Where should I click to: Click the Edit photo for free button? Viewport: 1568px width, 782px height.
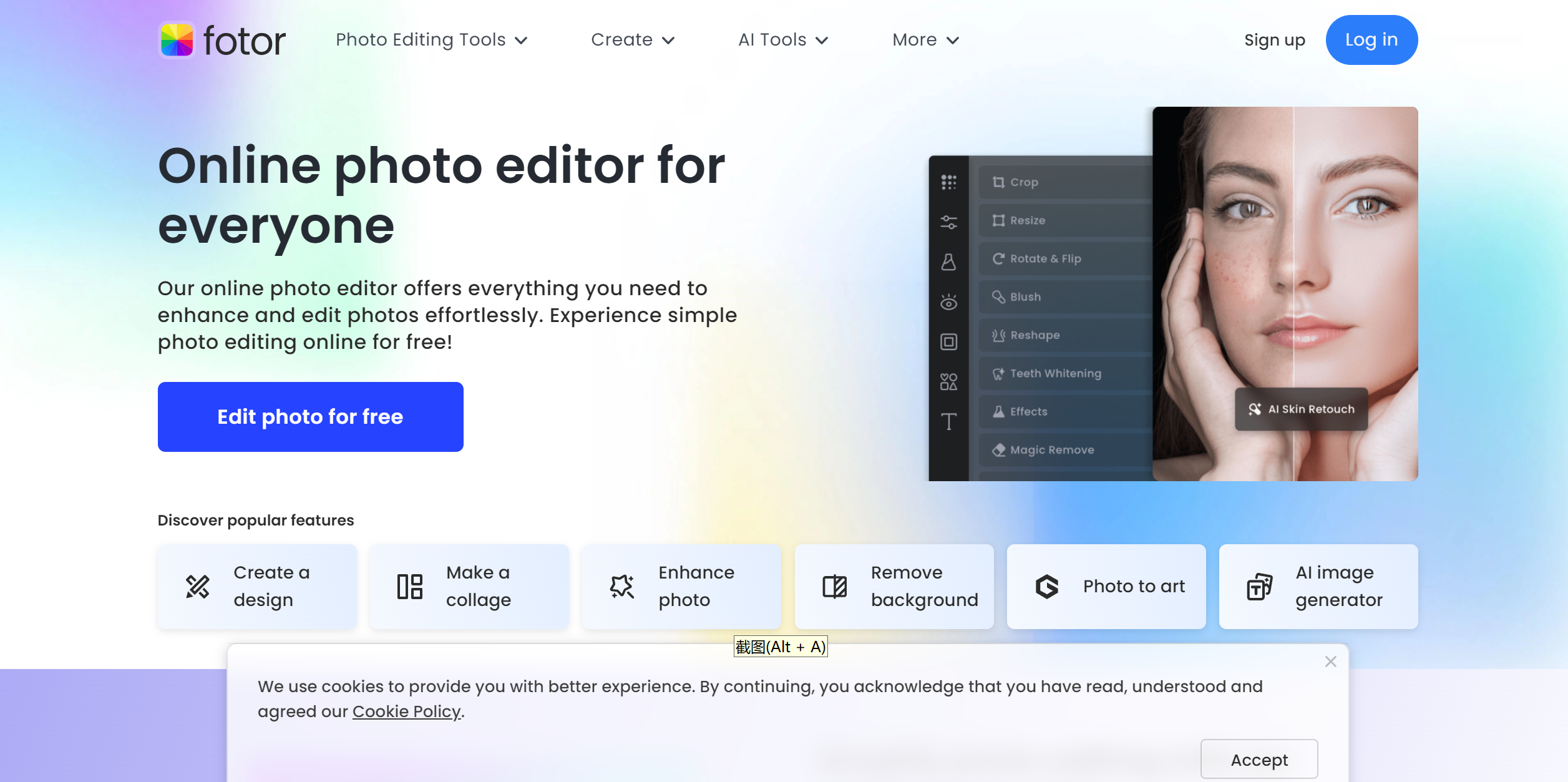point(310,417)
